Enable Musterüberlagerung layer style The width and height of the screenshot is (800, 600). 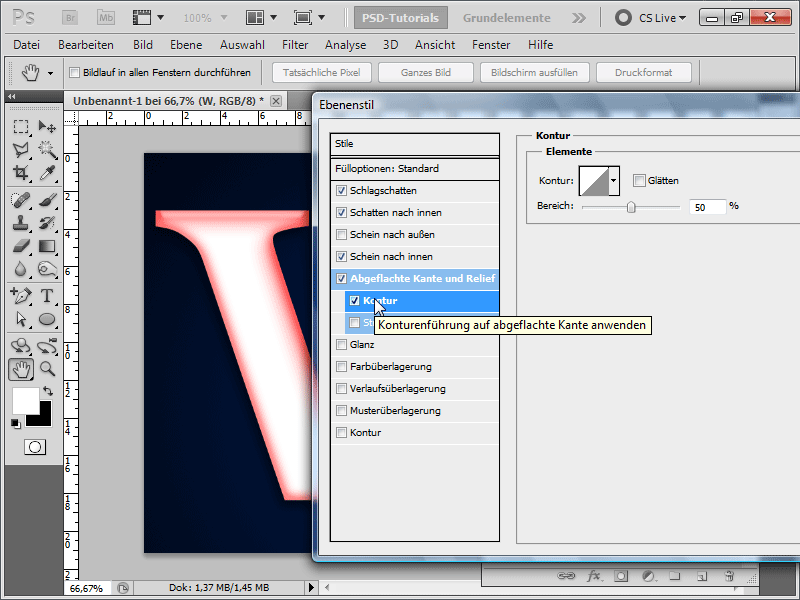pyautogui.click(x=341, y=411)
